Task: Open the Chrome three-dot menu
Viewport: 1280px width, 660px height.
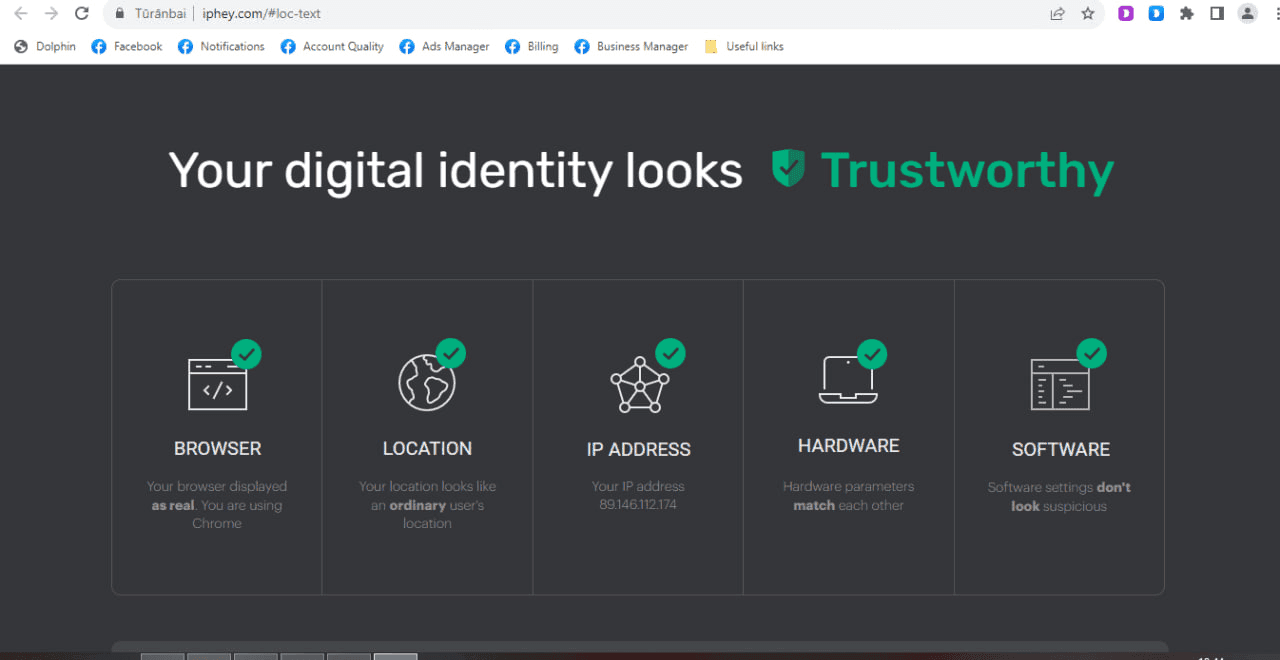Action: coord(1272,14)
